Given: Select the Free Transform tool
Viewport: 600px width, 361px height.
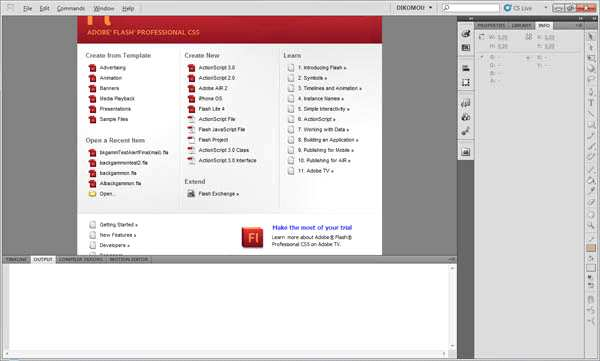Looking at the screenshot, I should coord(591,58).
